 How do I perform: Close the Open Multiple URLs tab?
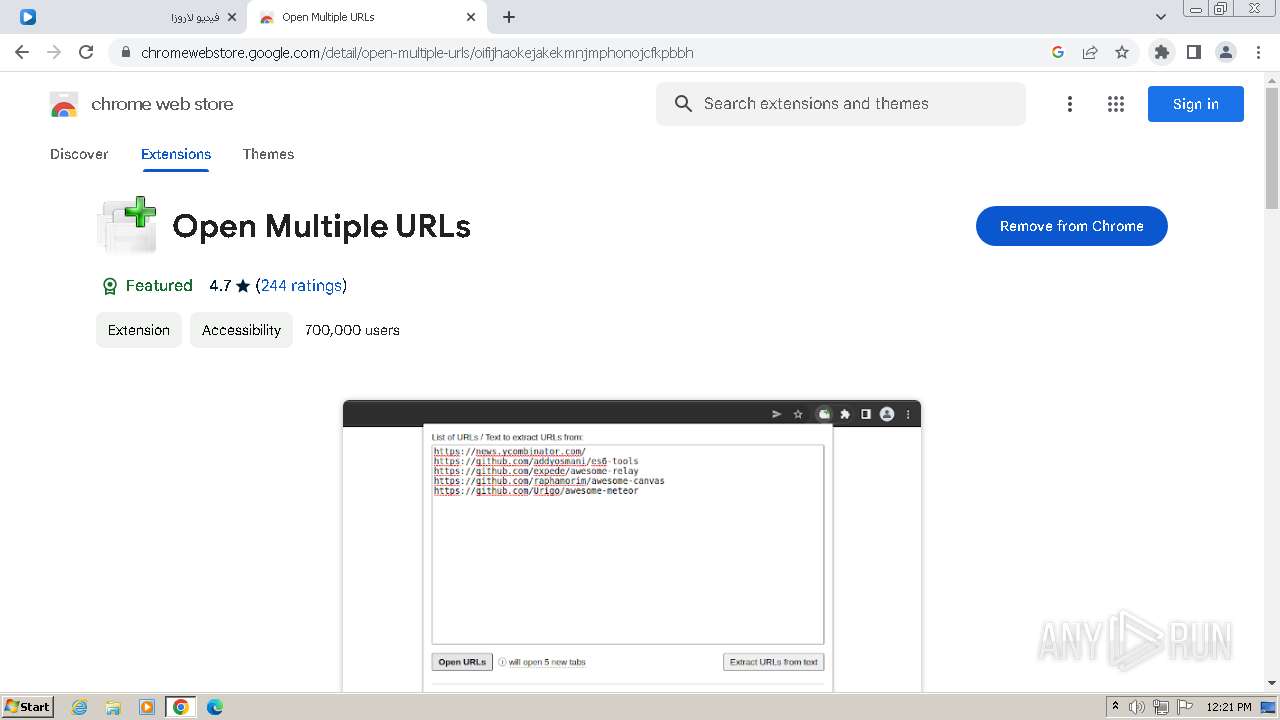point(471,17)
